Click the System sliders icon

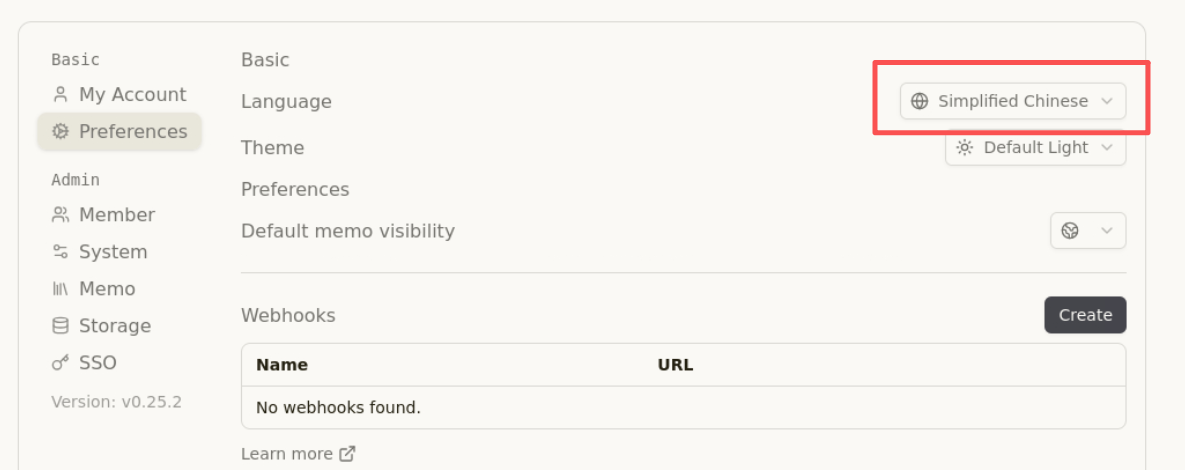pyautogui.click(x=60, y=252)
